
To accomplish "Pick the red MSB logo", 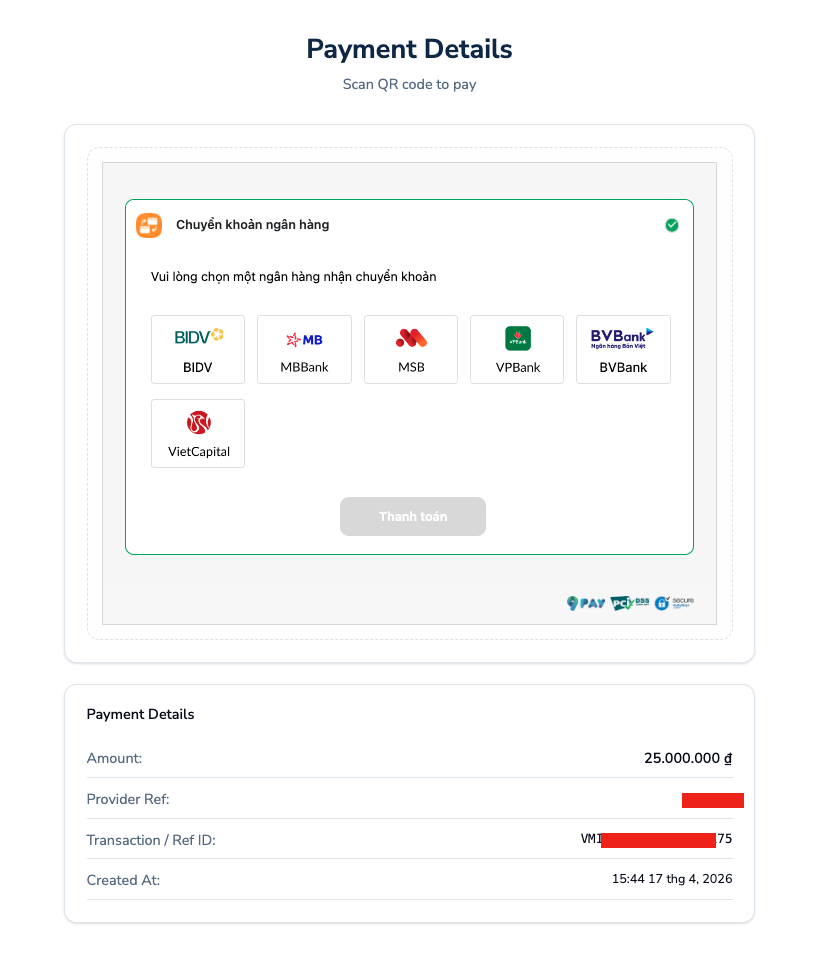I will pos(411,338).
